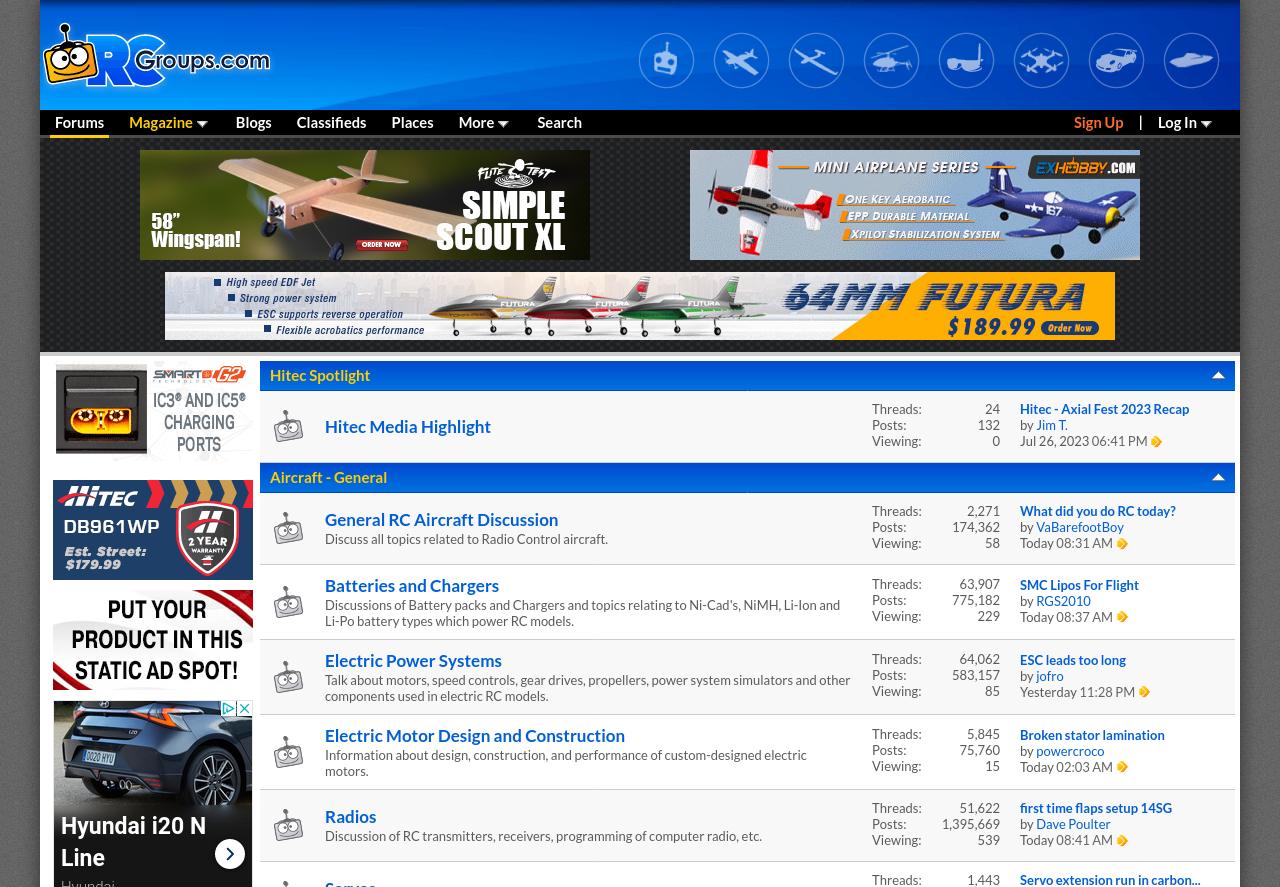Collapse the Hitec Spotlight section
The height and width of the screenshot is (887, 1280).
pyautogui.click(x=1218, y=375)
